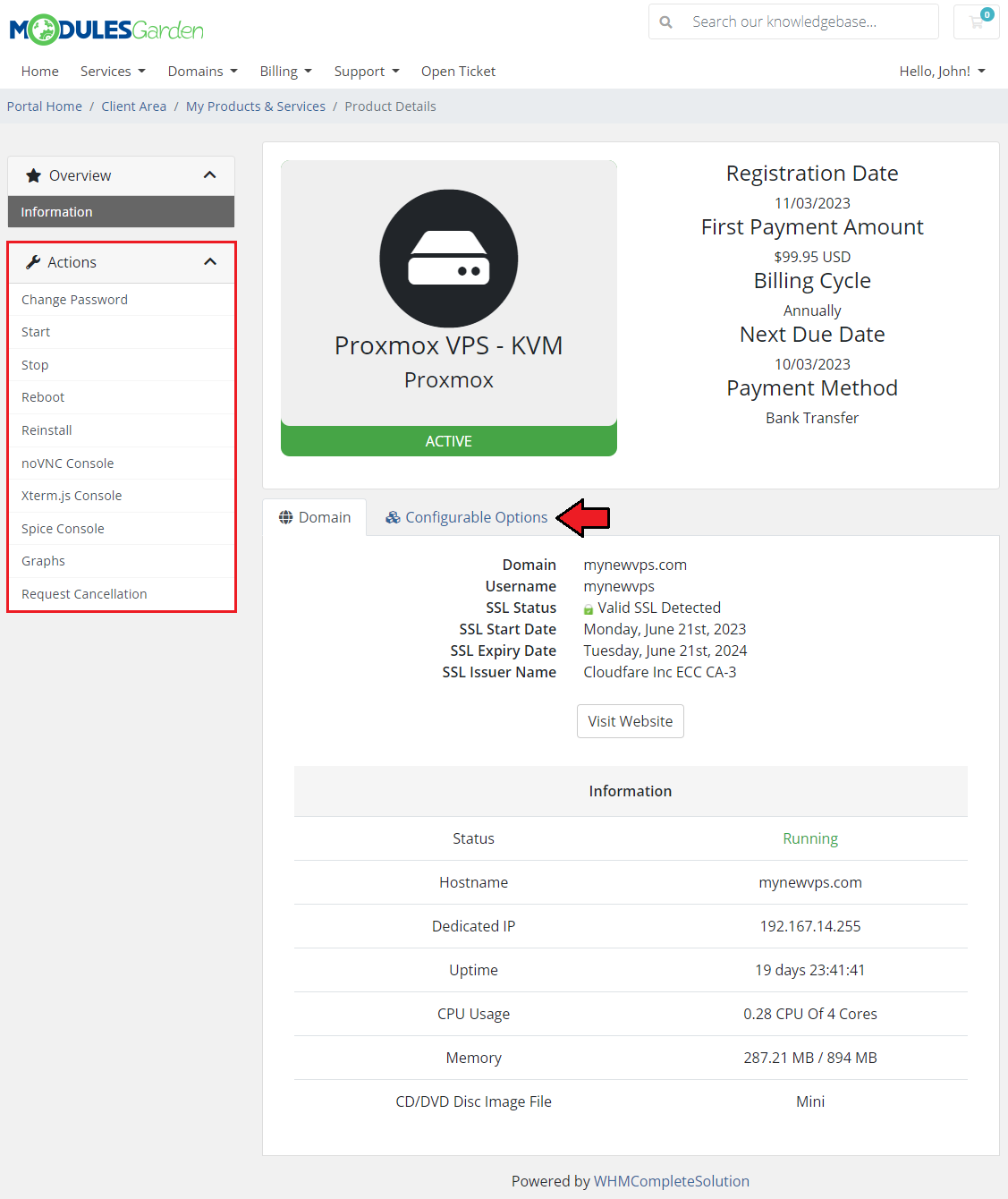The width and height of the screenshot is (1008, 1199).
Task: Click the Uptime value 19 days 23:41:41
Action: (810, 970)
